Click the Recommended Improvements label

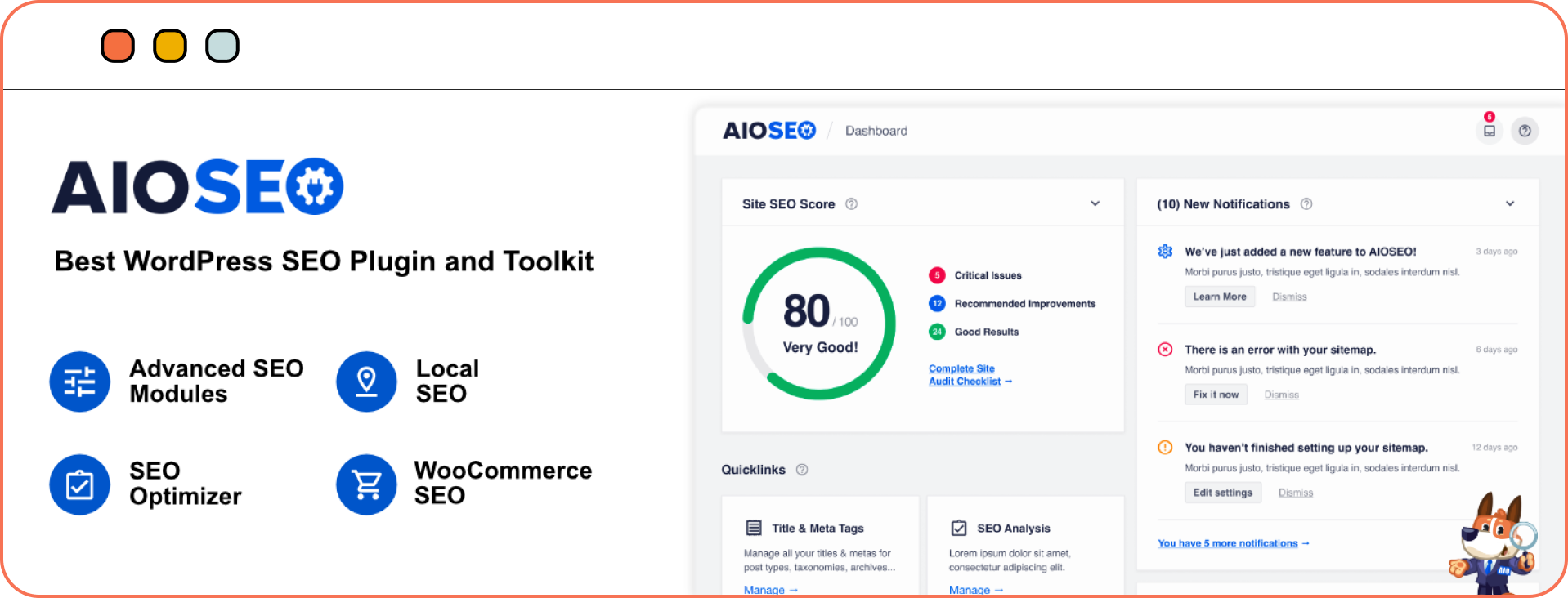[x=1025, y=304]
